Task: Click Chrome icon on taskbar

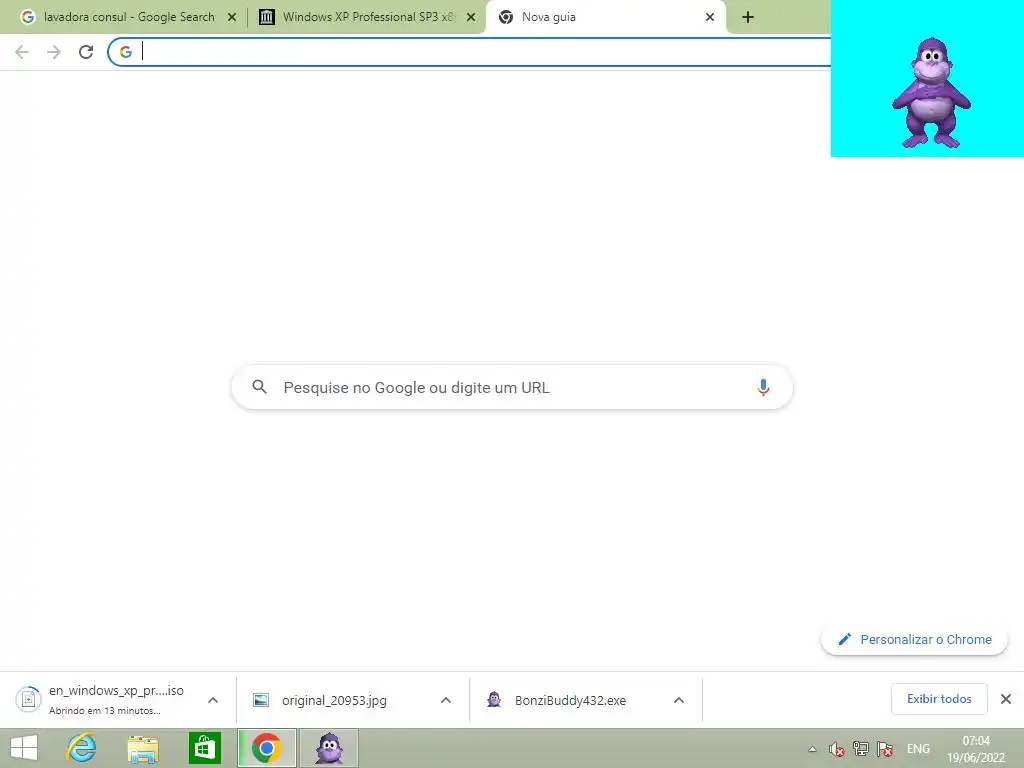Action: (x=266, y=748)
